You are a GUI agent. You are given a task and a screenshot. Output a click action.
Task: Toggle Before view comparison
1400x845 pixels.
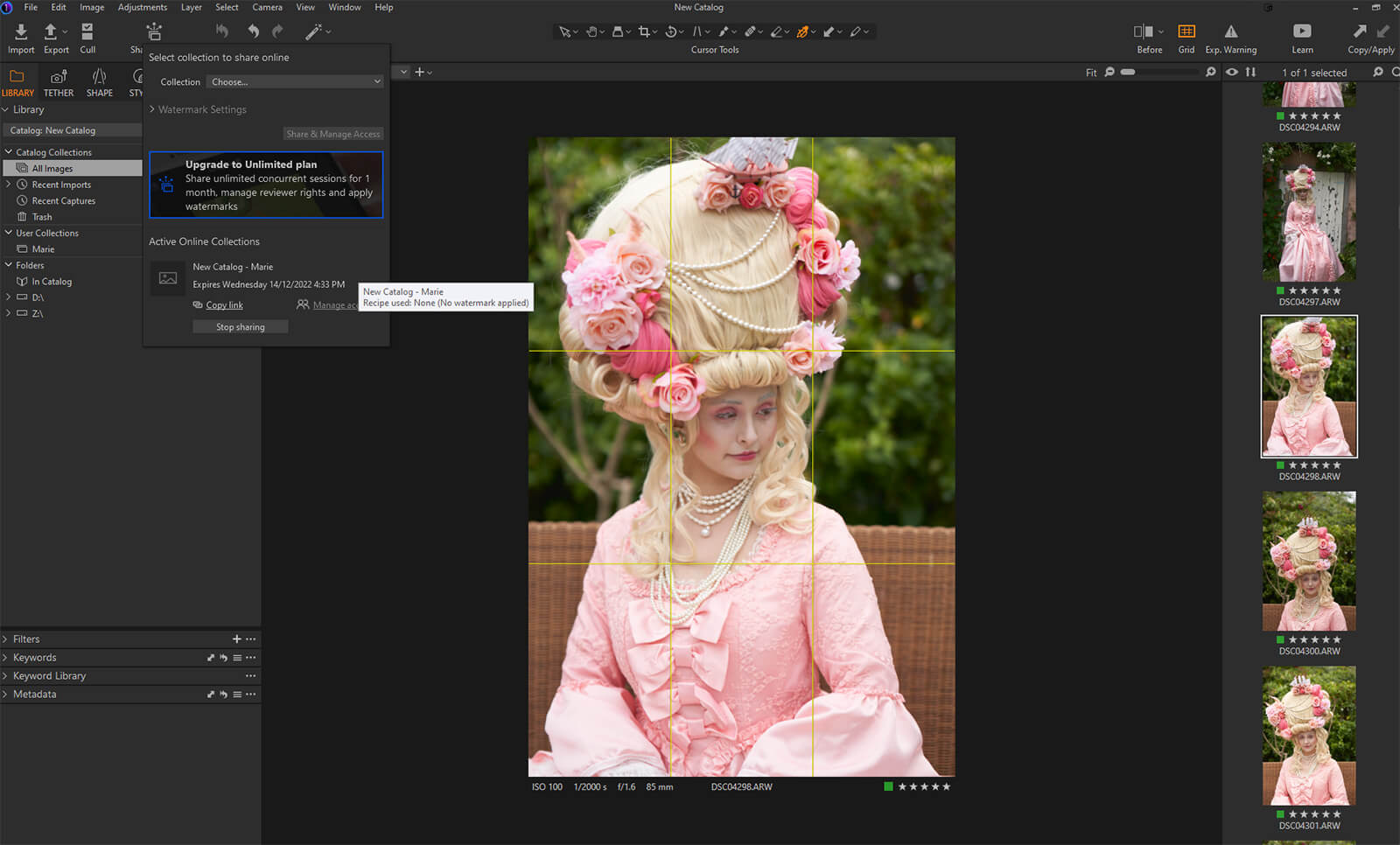pos(1144,32)
